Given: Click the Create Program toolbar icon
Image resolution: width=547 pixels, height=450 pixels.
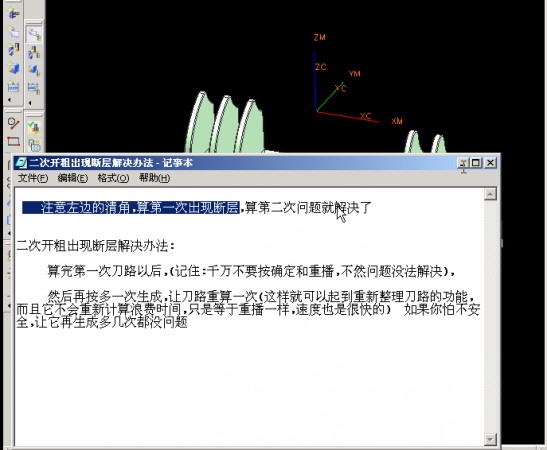Looking at the screenshot, I should [13, 32].
